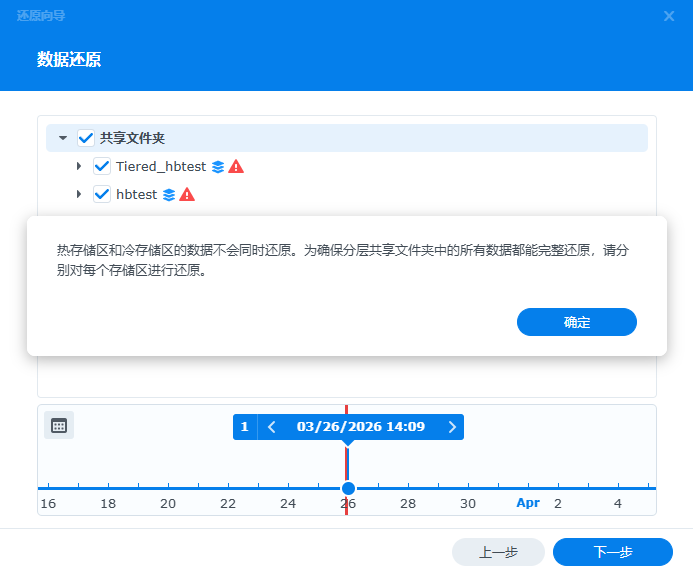Select the Tiered_hbtest tree item
This screenshot has height=575, width=693.
tap(160, 166)
